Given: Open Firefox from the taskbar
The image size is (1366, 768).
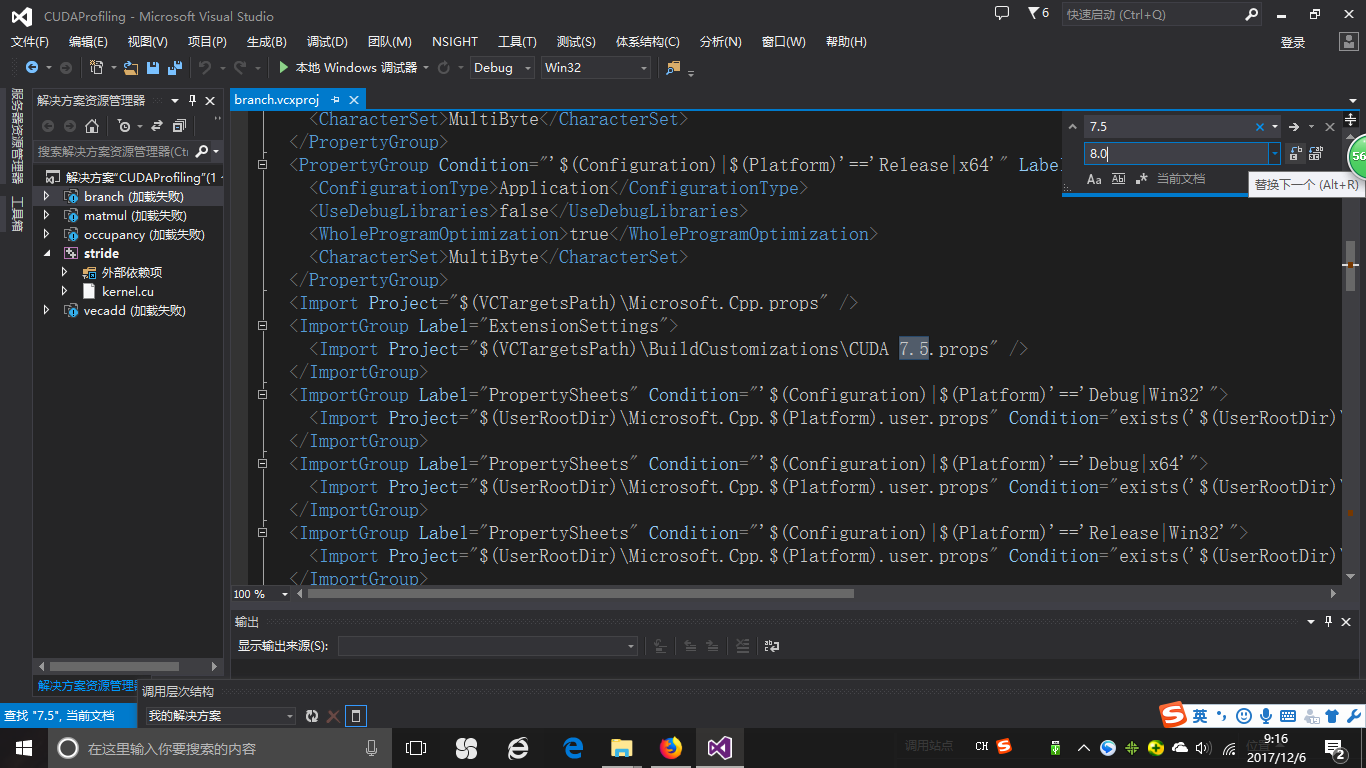Looking at the screenshot, I should pos(670,748).
